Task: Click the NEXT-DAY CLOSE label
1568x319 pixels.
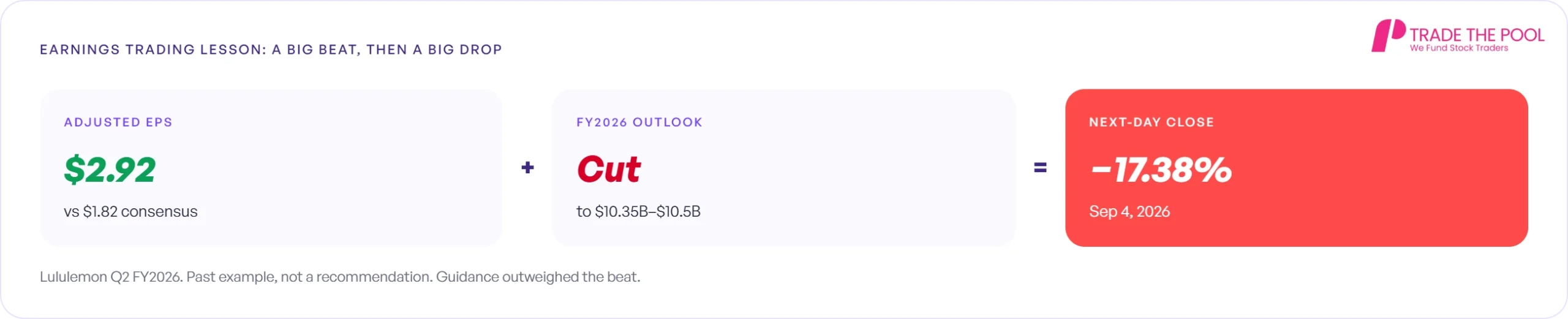Action: [x=1151, y=122]
